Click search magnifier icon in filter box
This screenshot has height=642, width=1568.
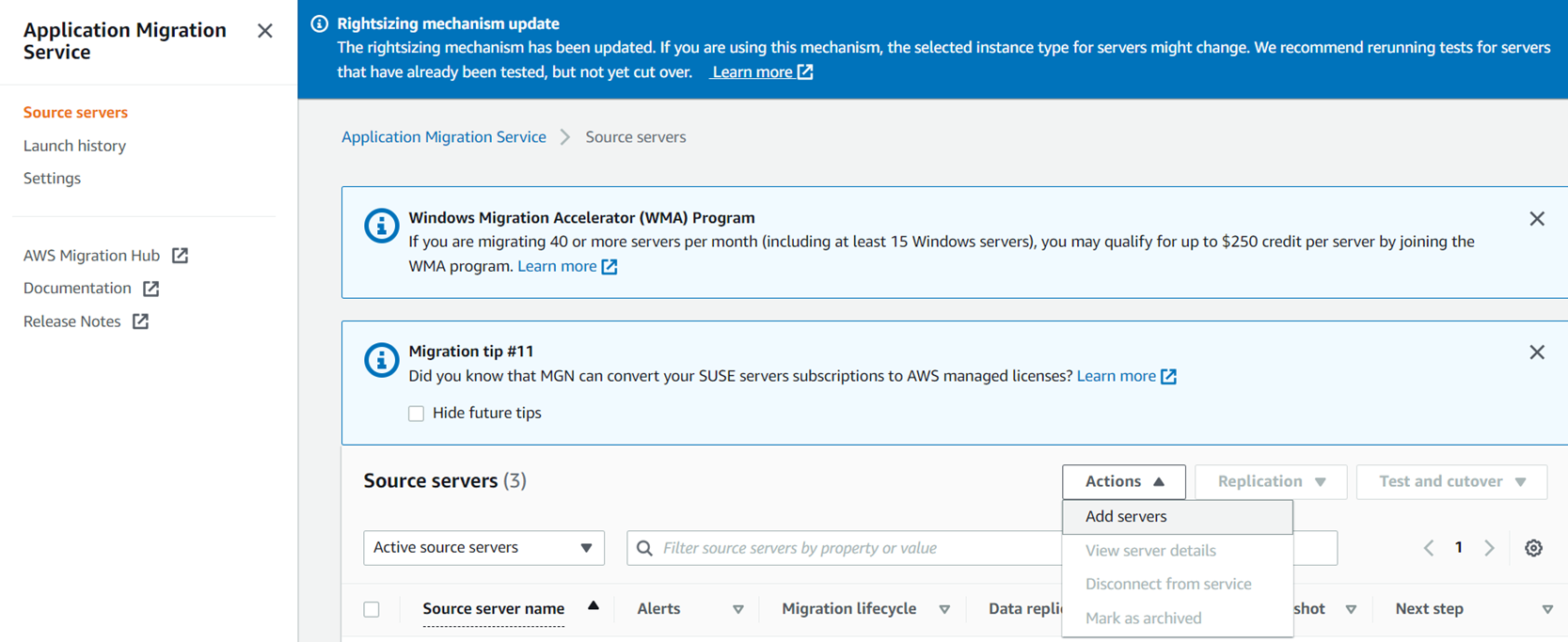coord(644,548)
